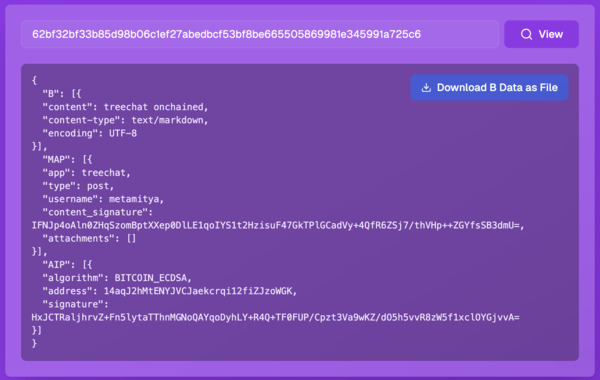Click the address 14aqJ2hMtENYJVCJaekcrqi12fiZJzoWGK
Viewport: 600px width, 380px height.
click(198, 291)
